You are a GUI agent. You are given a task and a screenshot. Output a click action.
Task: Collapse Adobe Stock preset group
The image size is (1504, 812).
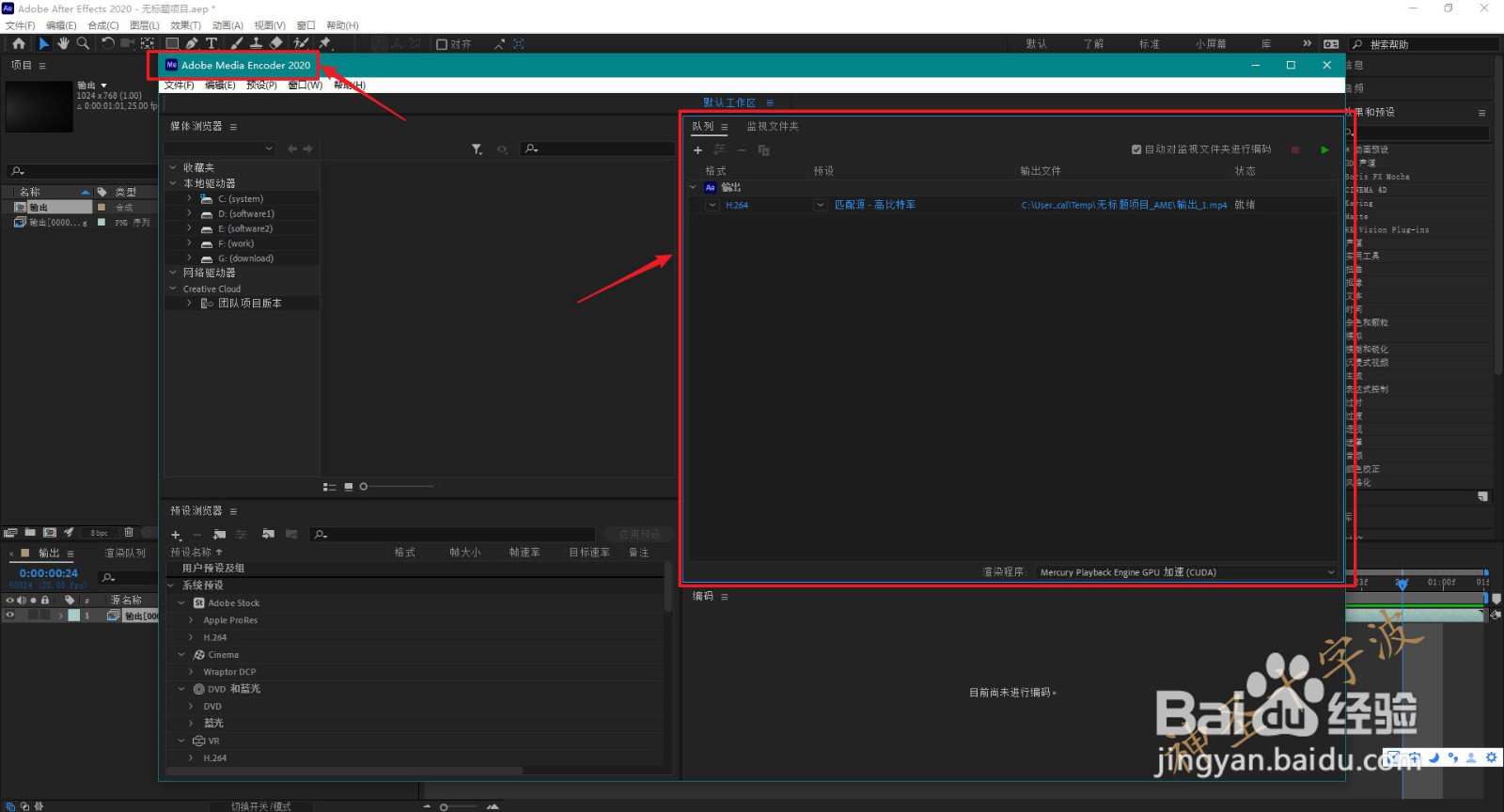181,603
